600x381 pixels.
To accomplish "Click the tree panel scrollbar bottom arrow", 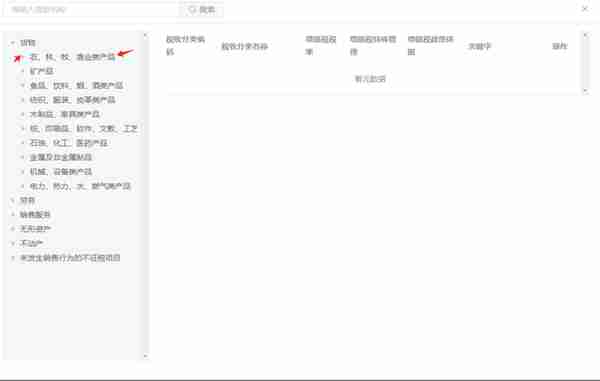I will coord(145,356).
